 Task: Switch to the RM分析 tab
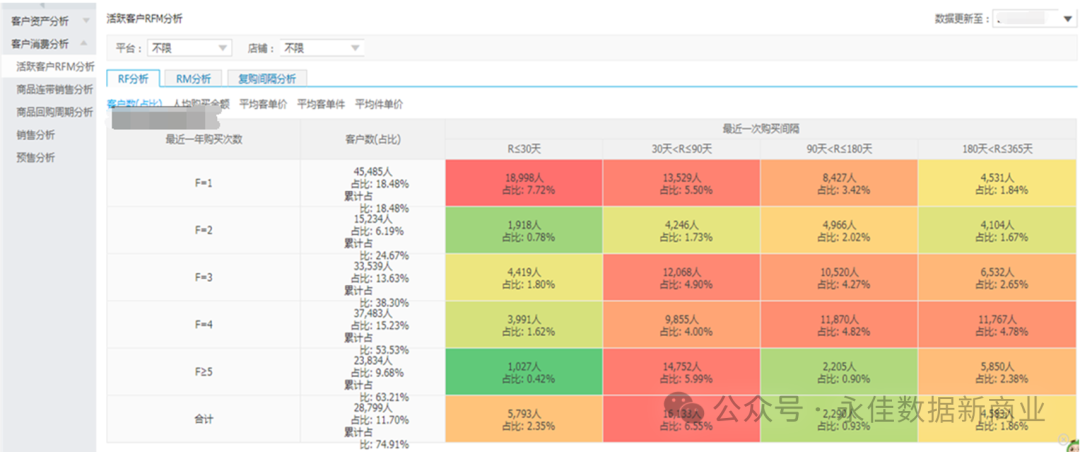(x=193, y=78)
